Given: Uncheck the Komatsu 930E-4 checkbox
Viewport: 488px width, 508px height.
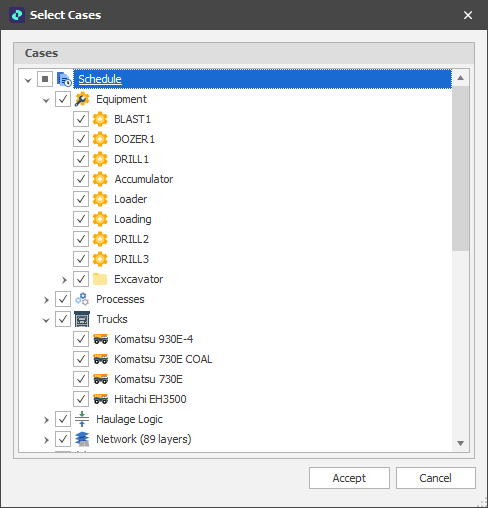Looking at the screenshot, I should coord(81,339).
